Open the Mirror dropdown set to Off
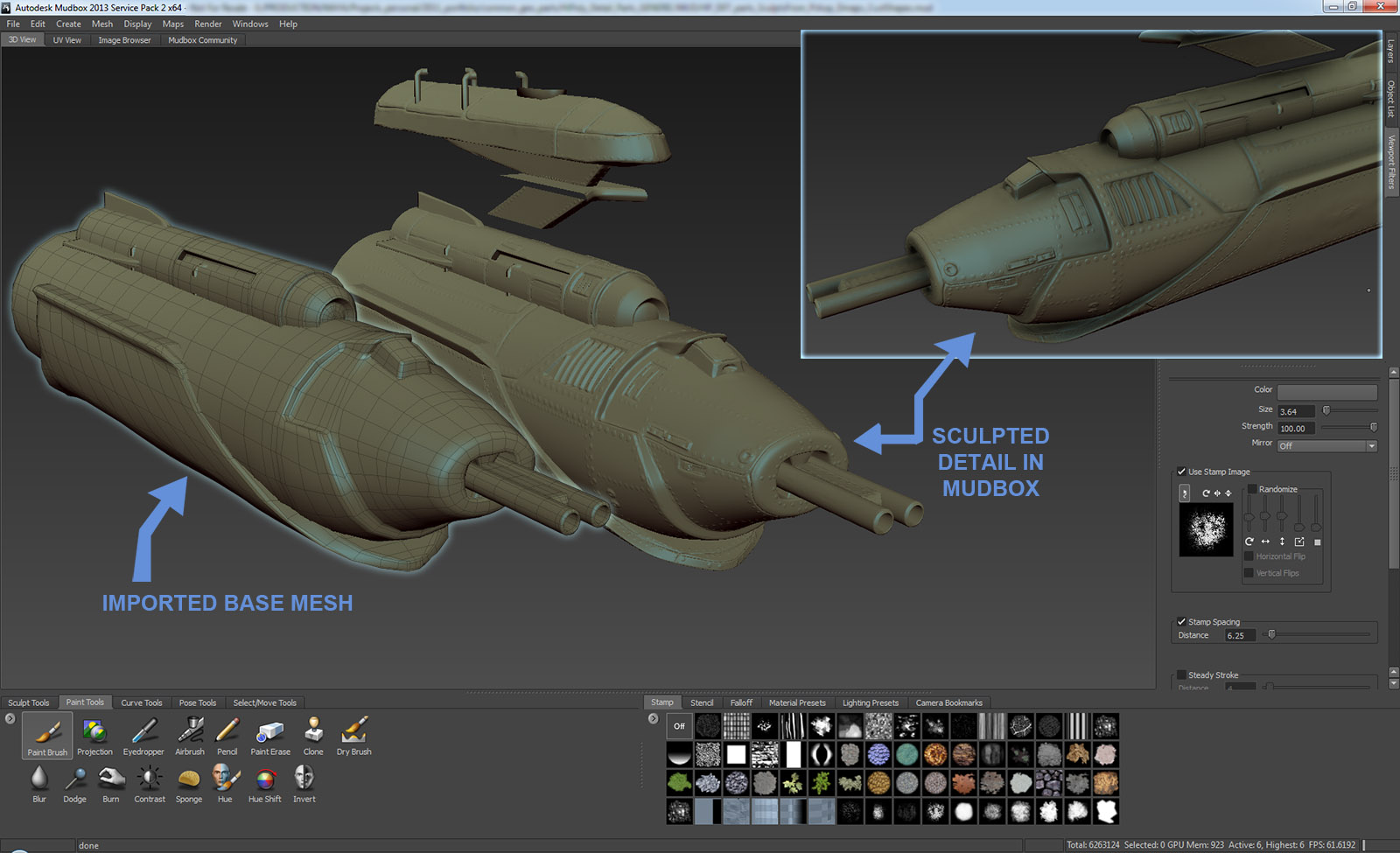Viewport: 1400px width, 853px height. tap(1326, 445)
